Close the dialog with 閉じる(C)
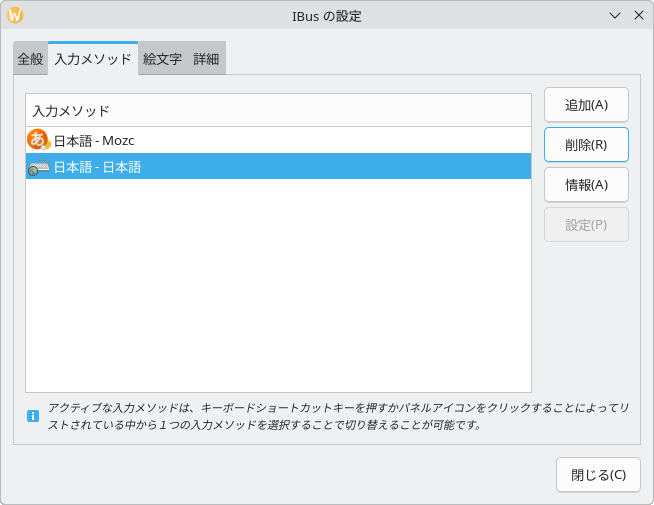The width and height of the screenshot is (654, 505). [598, 475]
